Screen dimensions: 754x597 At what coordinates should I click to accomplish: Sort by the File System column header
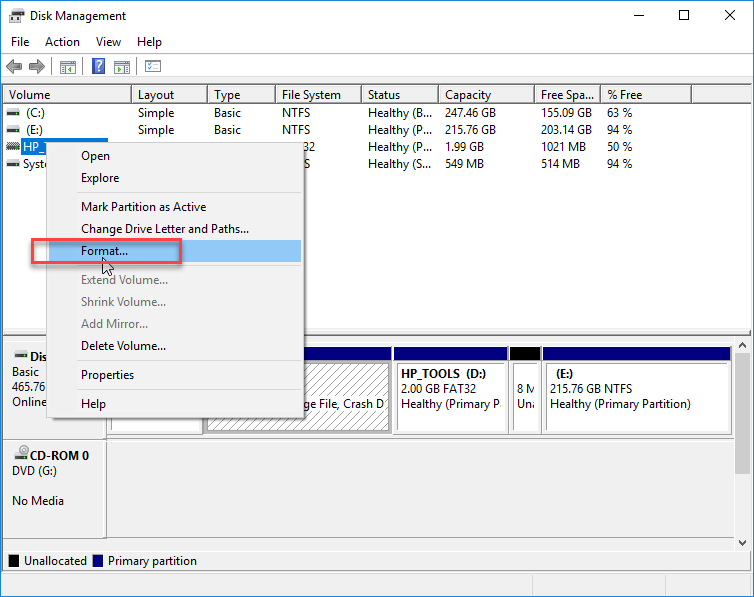point(311,95)
